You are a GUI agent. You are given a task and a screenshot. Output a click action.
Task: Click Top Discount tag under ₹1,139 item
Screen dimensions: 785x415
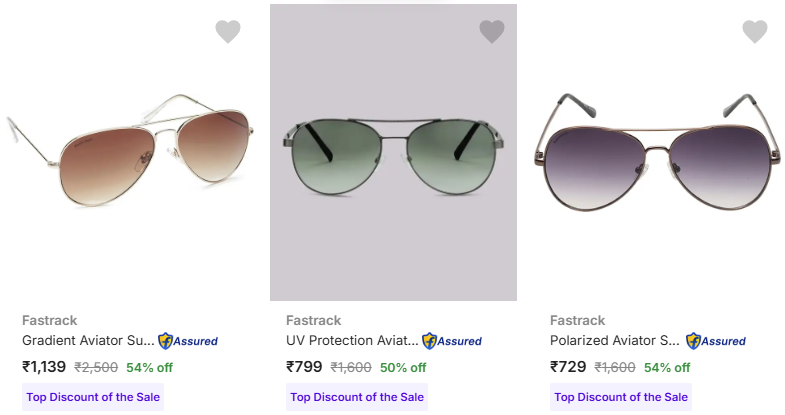click(93, 397)
